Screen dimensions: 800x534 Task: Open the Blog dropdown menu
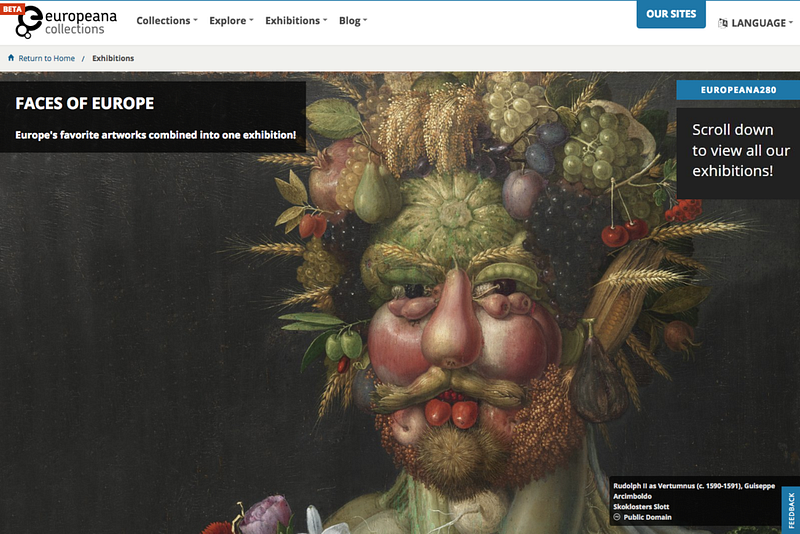pyautogui.click(x=353, y=20)
